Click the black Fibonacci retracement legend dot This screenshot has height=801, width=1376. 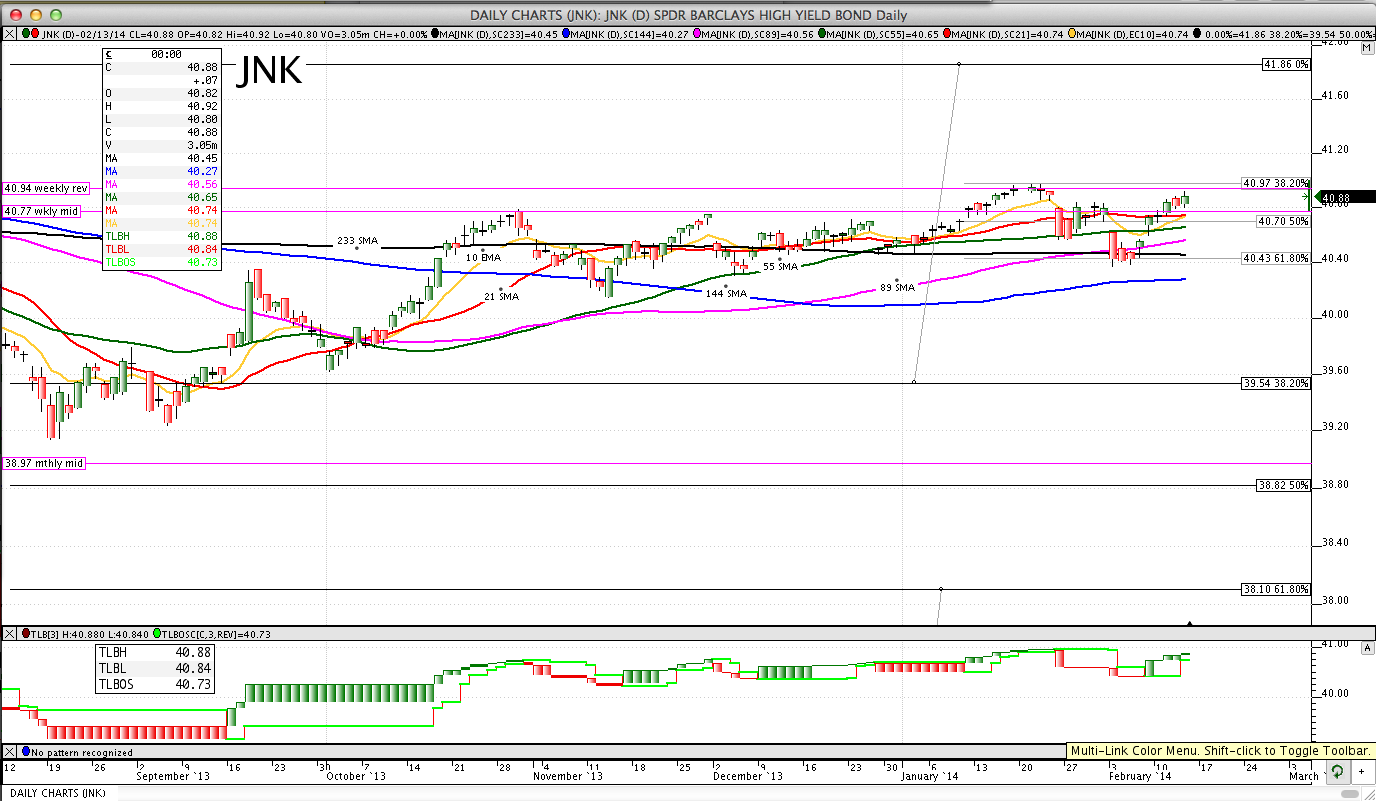pos(1195,33)
